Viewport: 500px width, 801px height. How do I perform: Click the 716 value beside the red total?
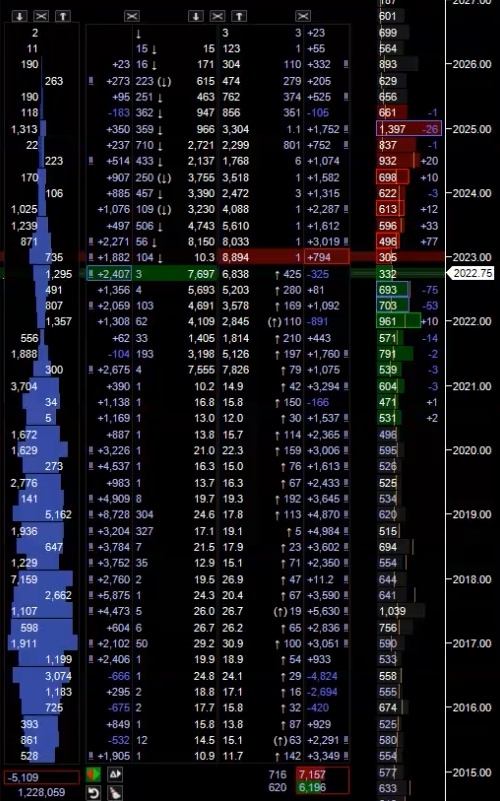click(277, 774)
